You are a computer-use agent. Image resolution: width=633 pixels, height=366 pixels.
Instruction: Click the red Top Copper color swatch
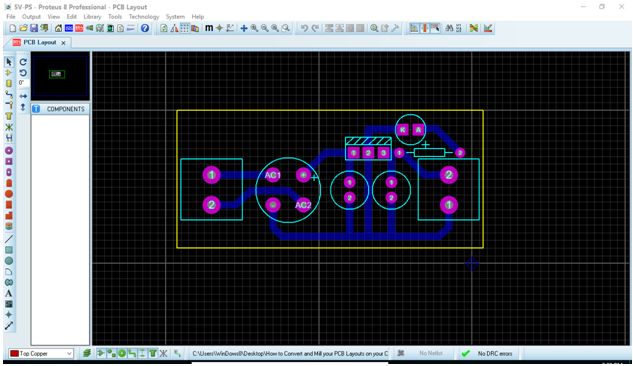[14, 353]
